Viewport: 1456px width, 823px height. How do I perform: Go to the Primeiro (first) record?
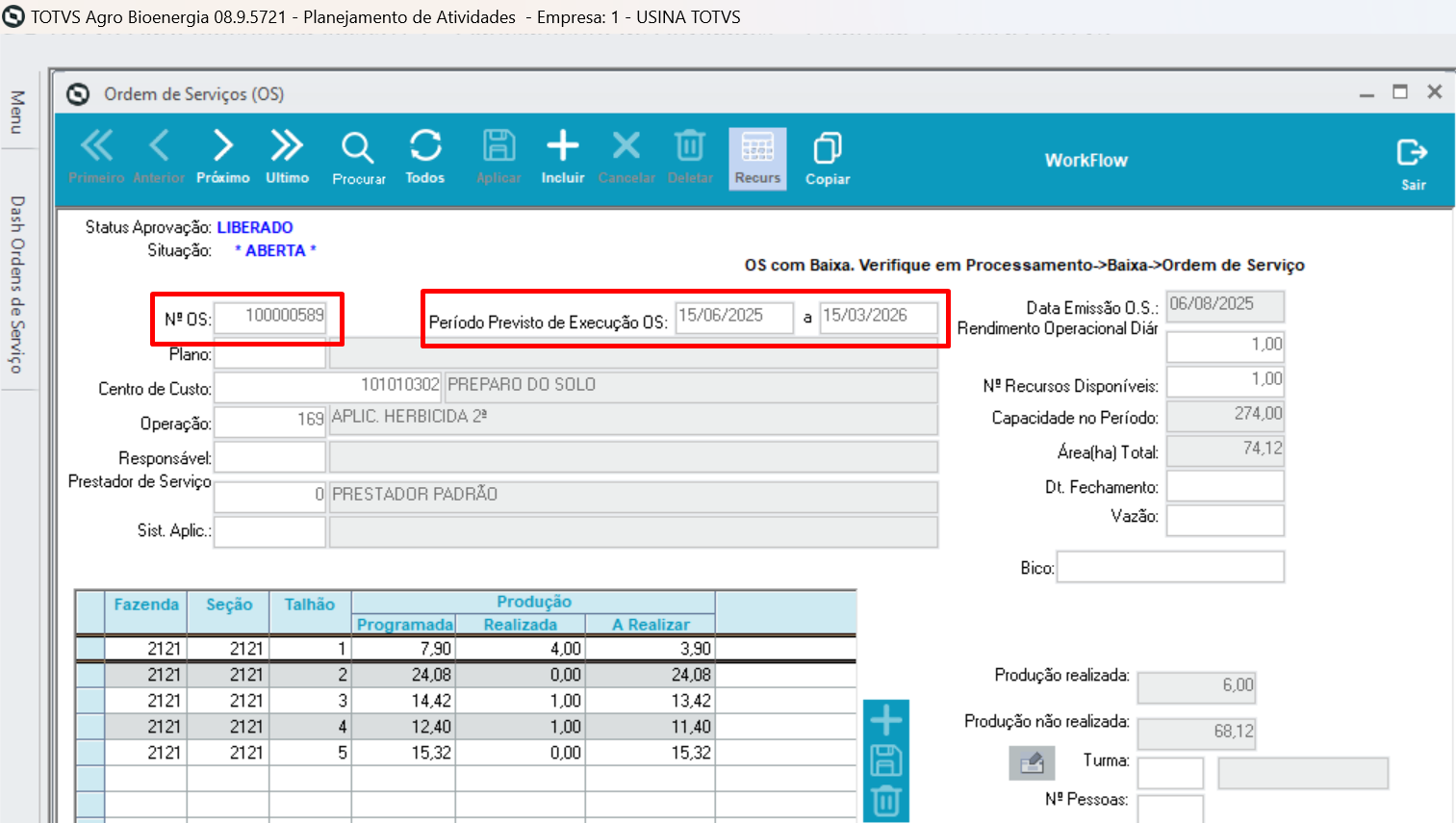pyautogui.click(x=96, y=157)
